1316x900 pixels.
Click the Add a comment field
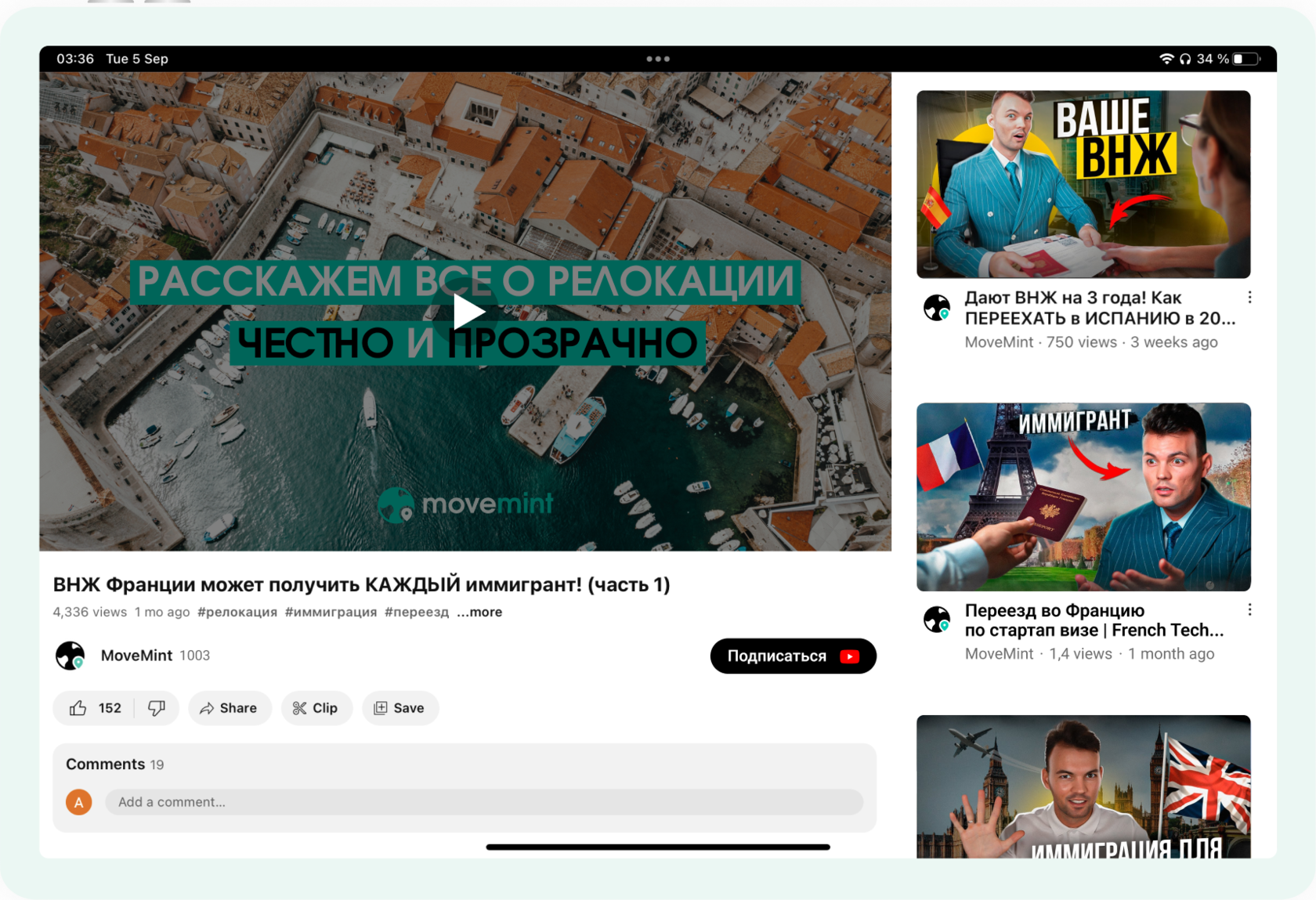pyautogui.click(x=483, y=802)
